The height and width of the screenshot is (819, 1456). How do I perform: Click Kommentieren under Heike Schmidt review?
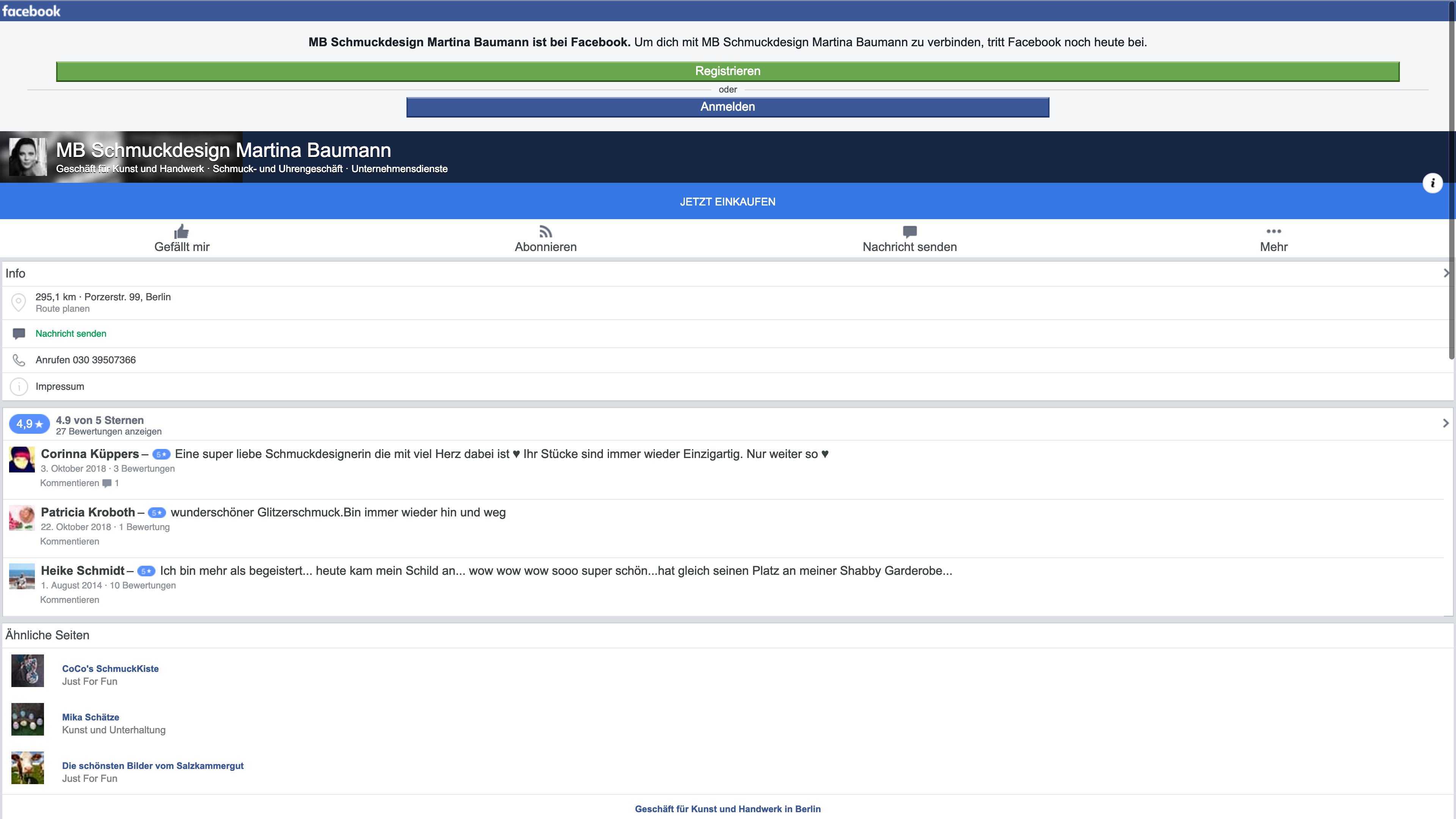(x=69, y=600)
